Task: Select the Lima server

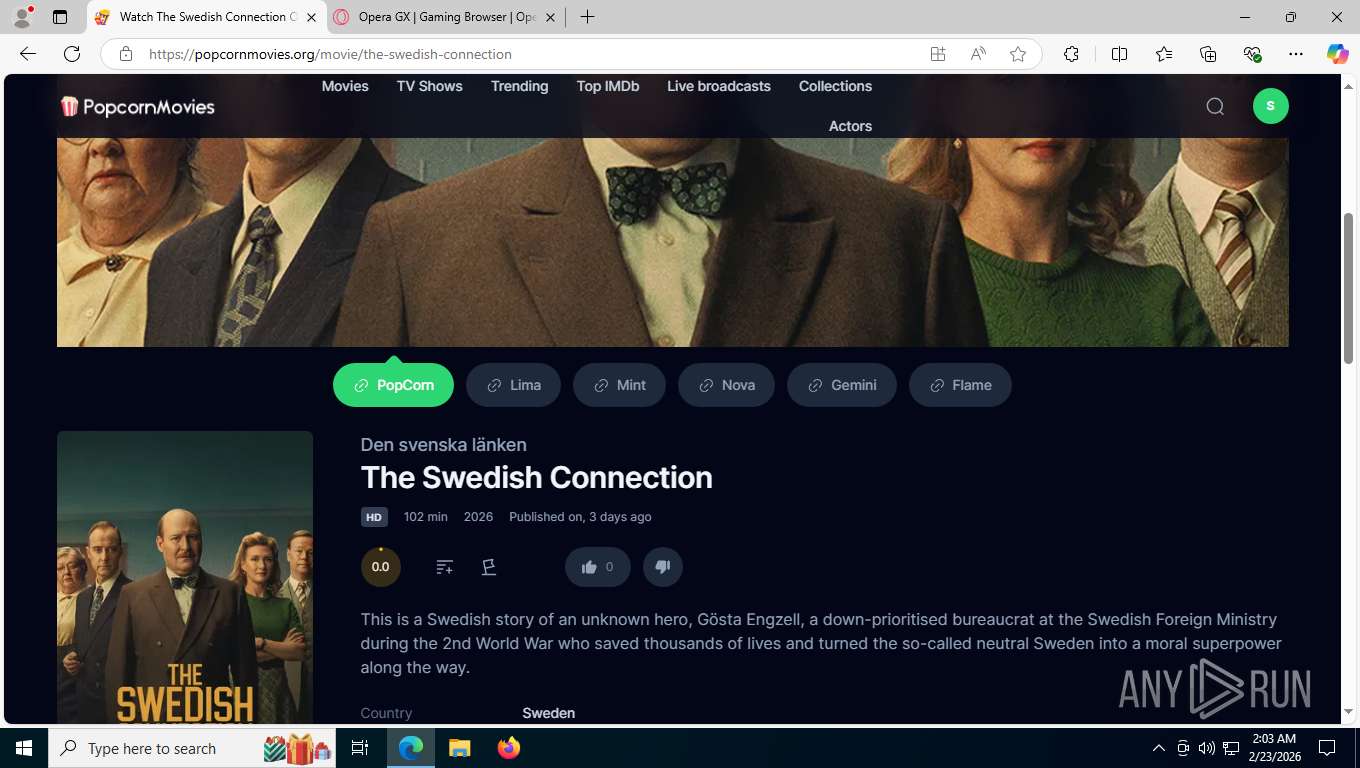Action: point(513,385)
